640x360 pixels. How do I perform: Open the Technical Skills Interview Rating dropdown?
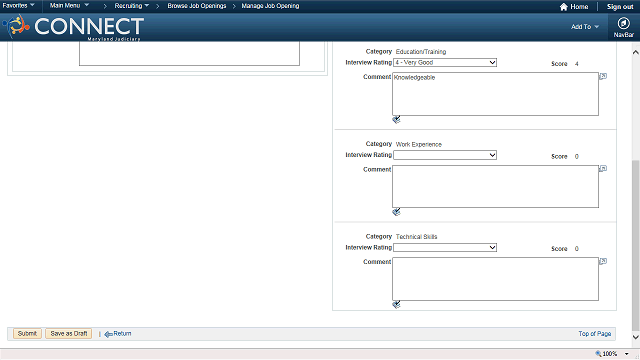445,247
